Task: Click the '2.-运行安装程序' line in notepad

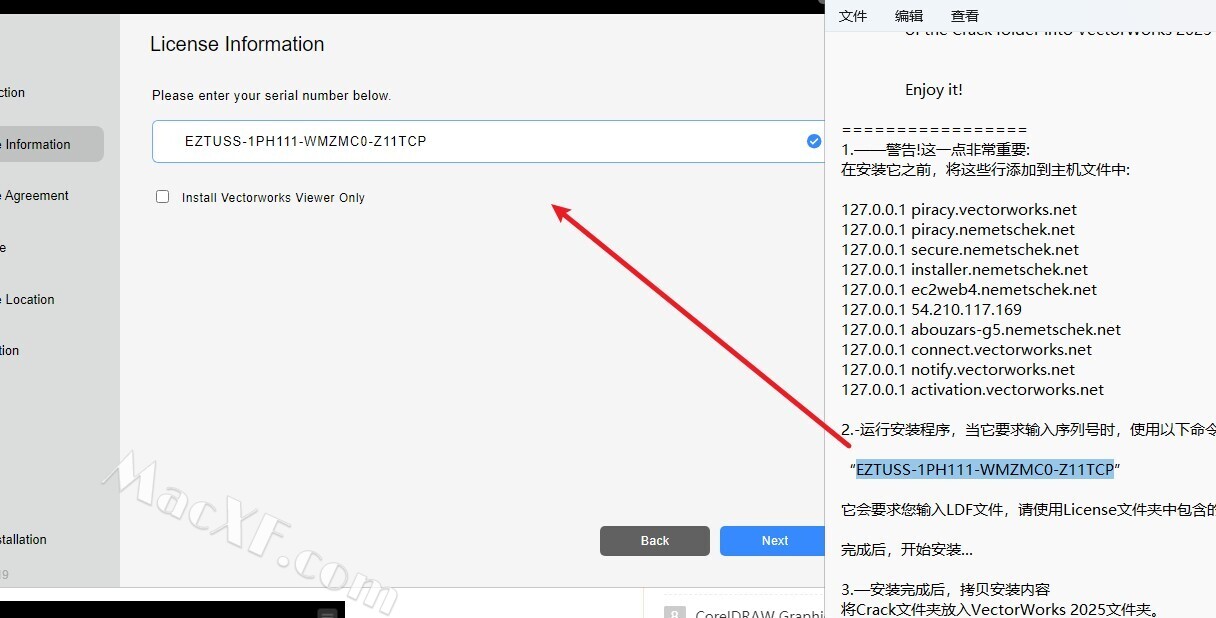Action: pos(1028,430)
